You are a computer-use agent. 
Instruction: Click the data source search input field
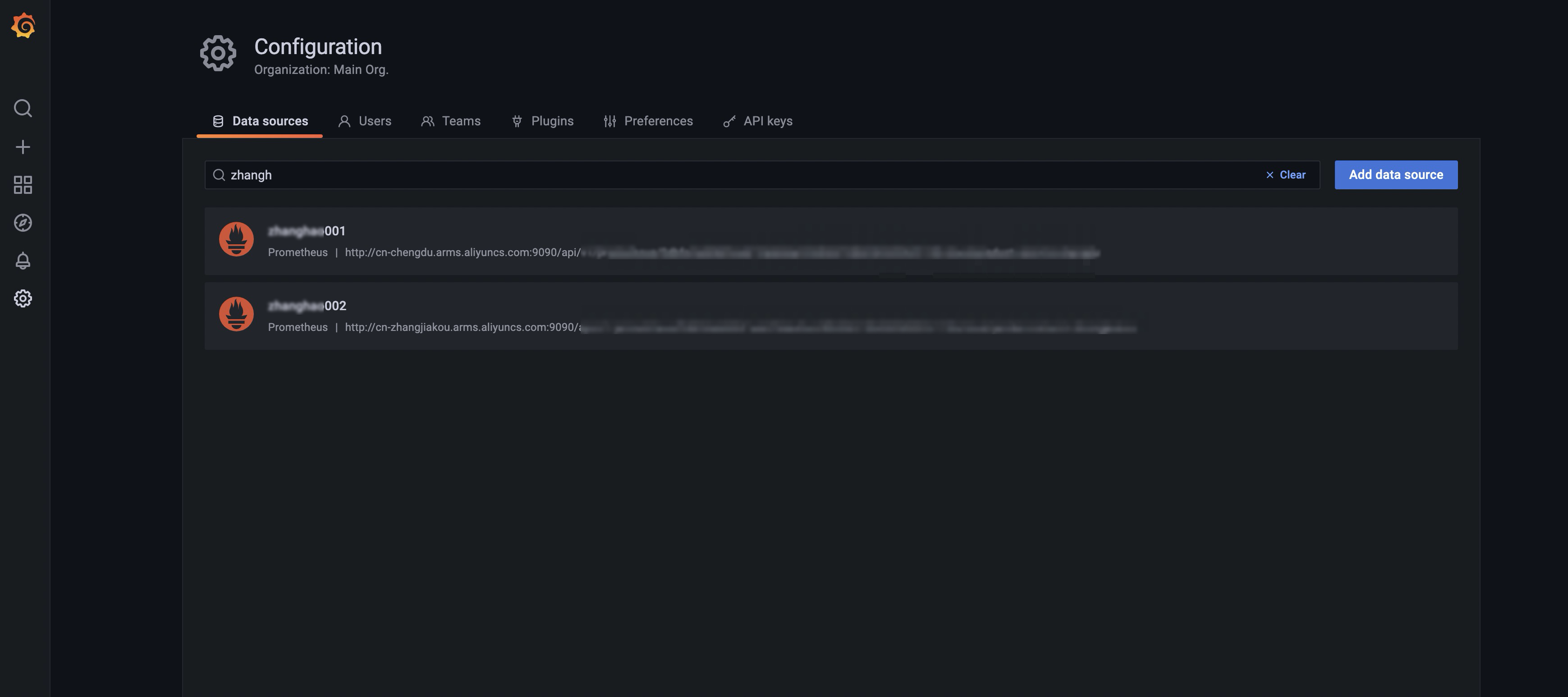(730, 175)
